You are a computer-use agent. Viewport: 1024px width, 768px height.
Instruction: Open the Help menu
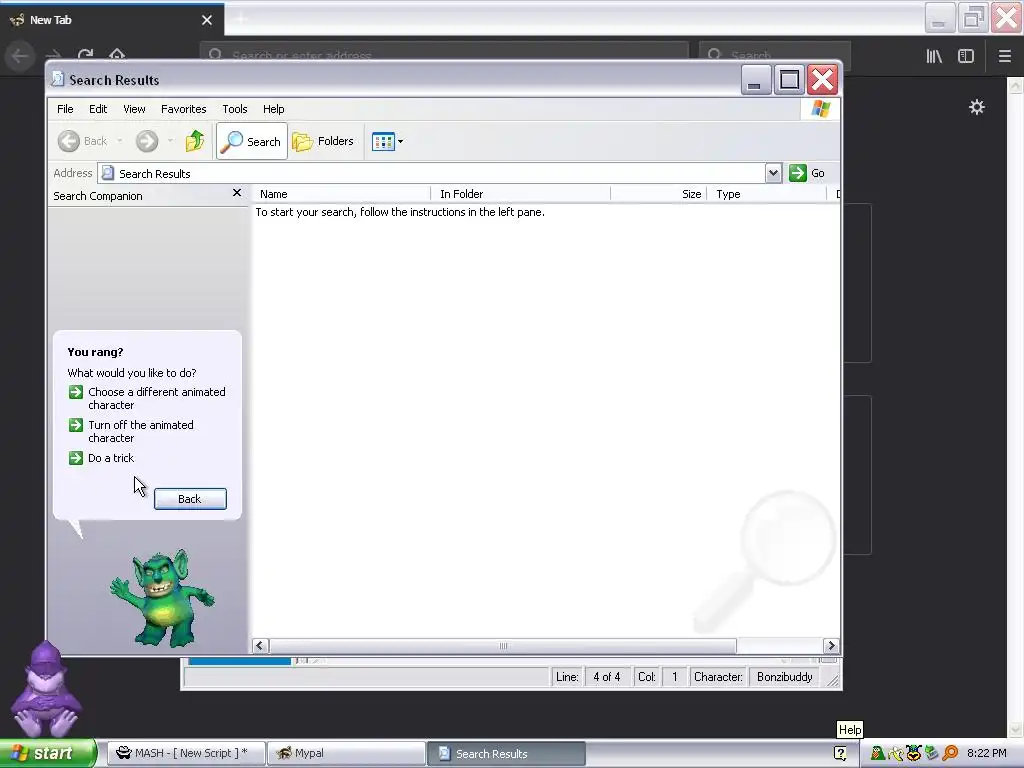tap(274, 109)
